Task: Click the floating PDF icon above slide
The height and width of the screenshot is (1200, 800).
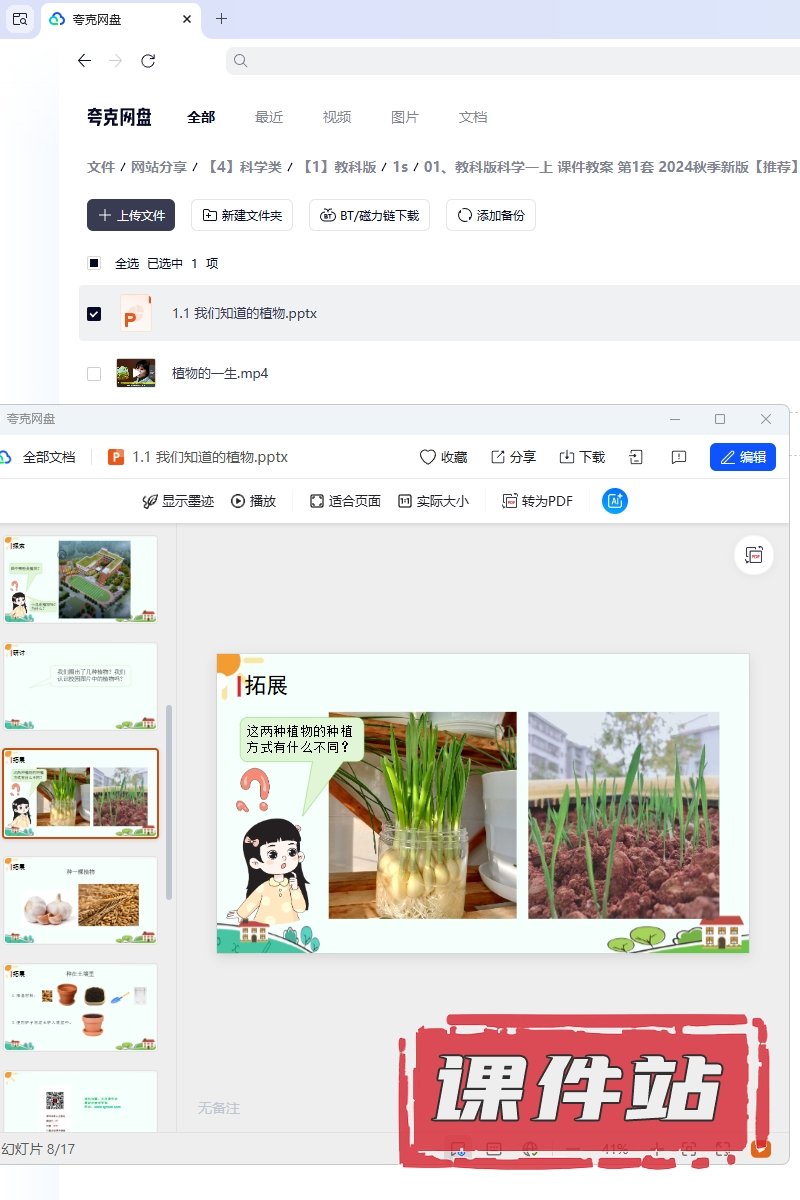Action: (x=754, y=555)
